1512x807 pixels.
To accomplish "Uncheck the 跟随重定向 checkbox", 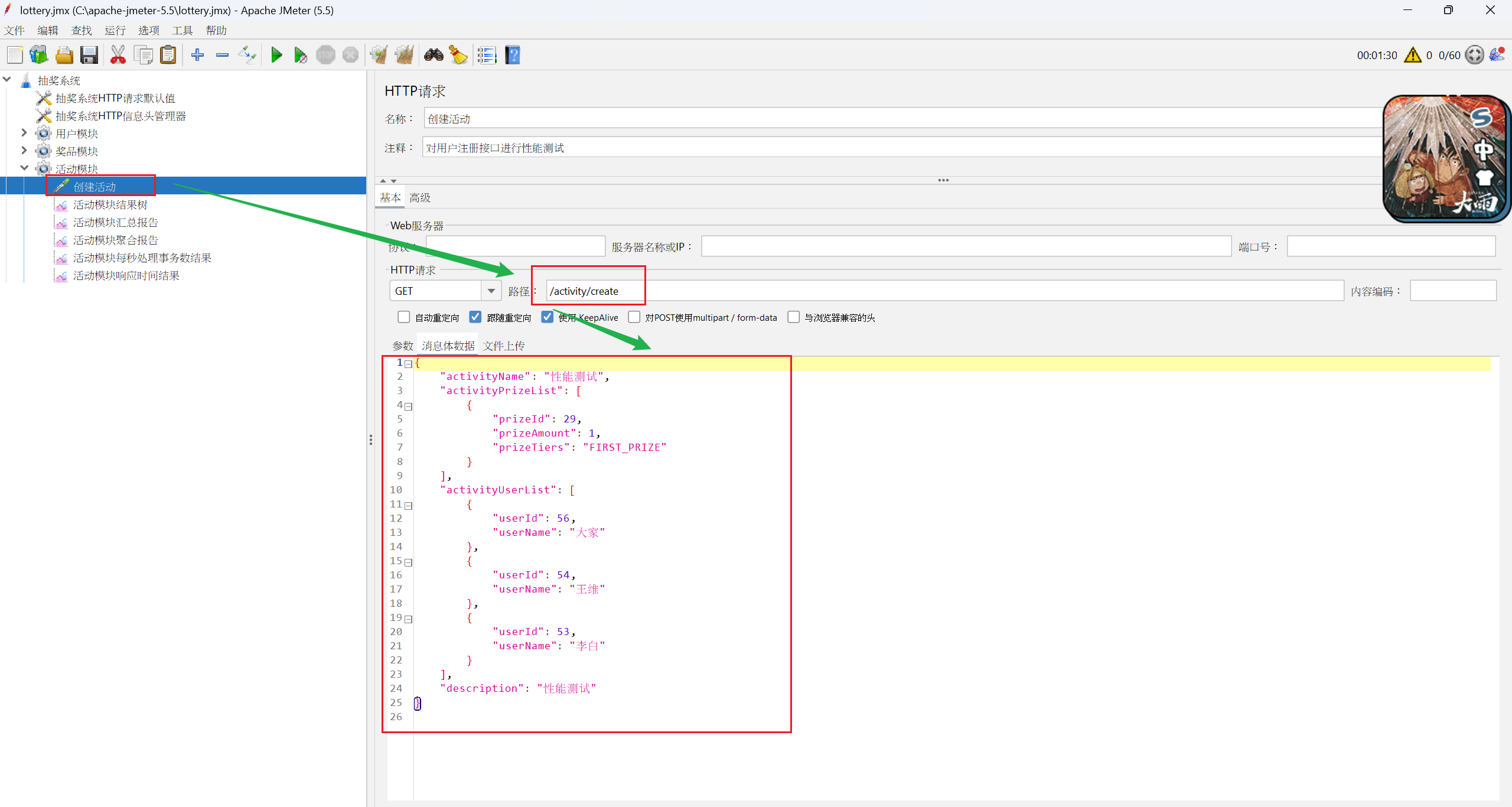I will [475, 317].
